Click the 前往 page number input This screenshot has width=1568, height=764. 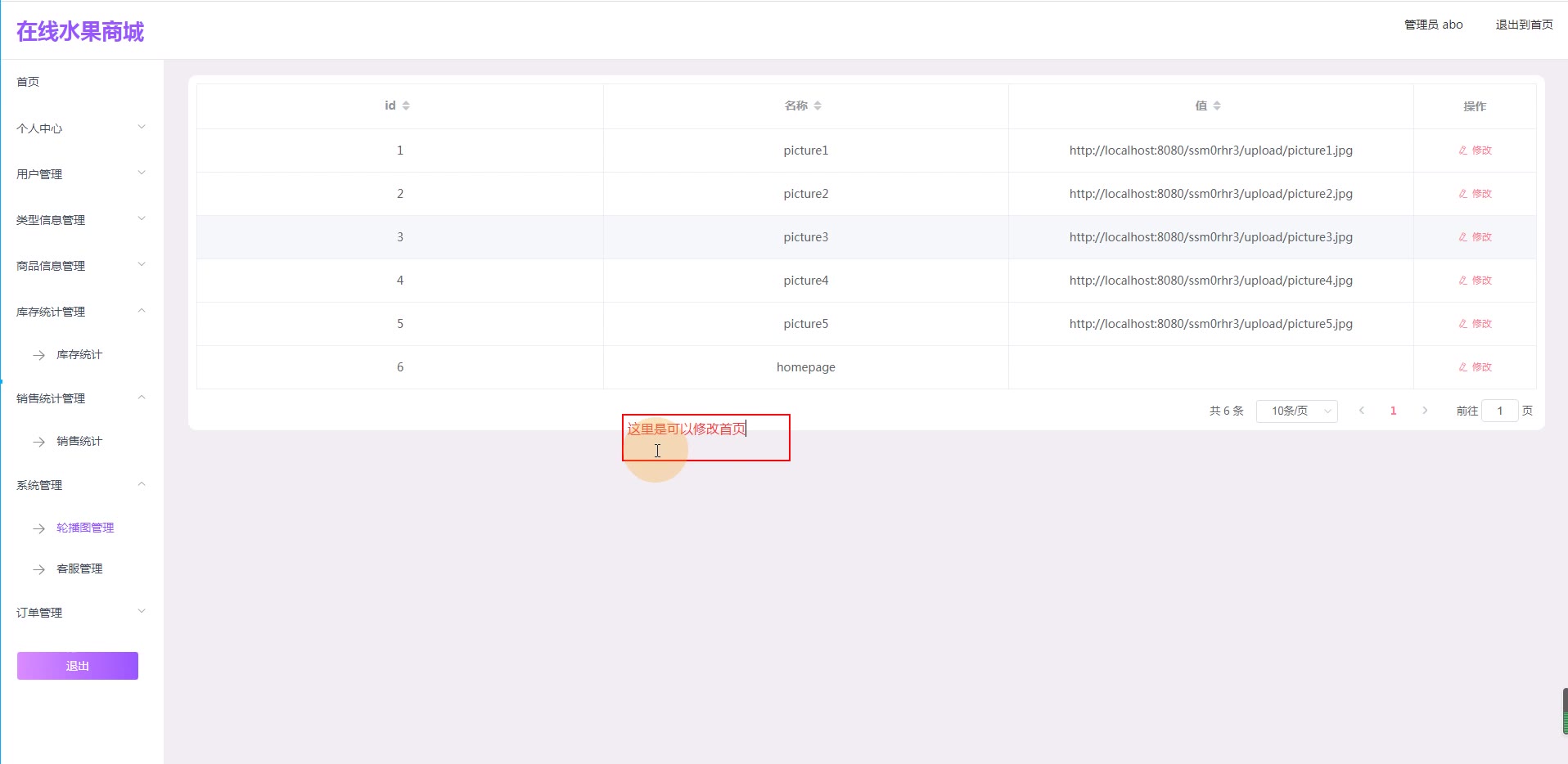coord(1500,411)
